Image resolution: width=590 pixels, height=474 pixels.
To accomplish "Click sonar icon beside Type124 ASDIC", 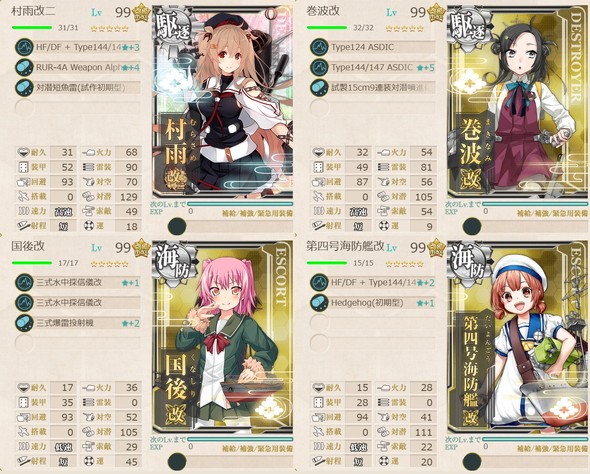I will [319, 47].
